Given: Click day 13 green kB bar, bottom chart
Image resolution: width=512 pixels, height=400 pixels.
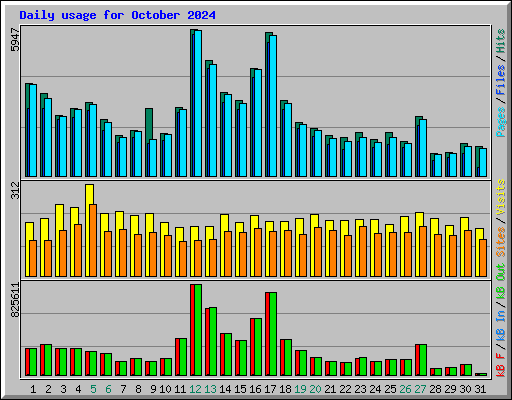Looking at the screenshot, I should (213, 342).
